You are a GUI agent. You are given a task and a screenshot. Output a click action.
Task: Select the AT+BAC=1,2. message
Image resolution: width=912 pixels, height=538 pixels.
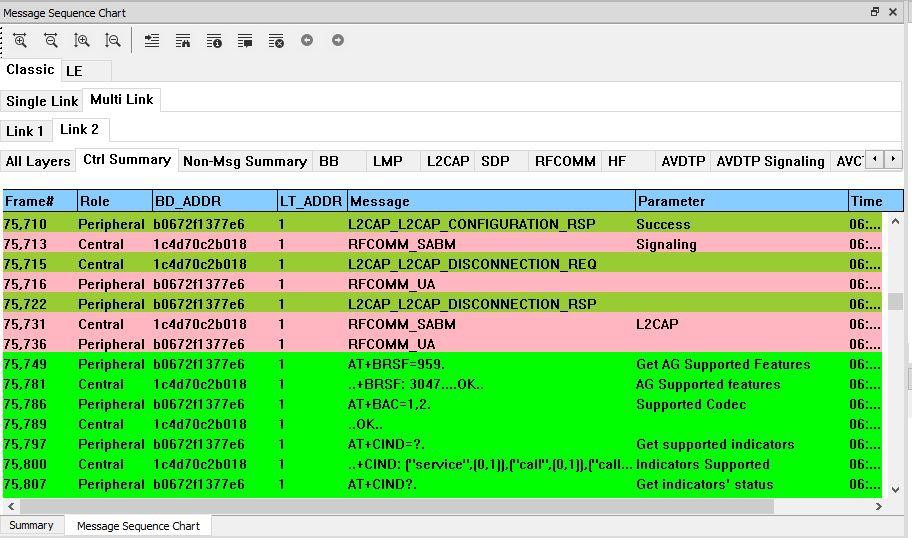389,404
